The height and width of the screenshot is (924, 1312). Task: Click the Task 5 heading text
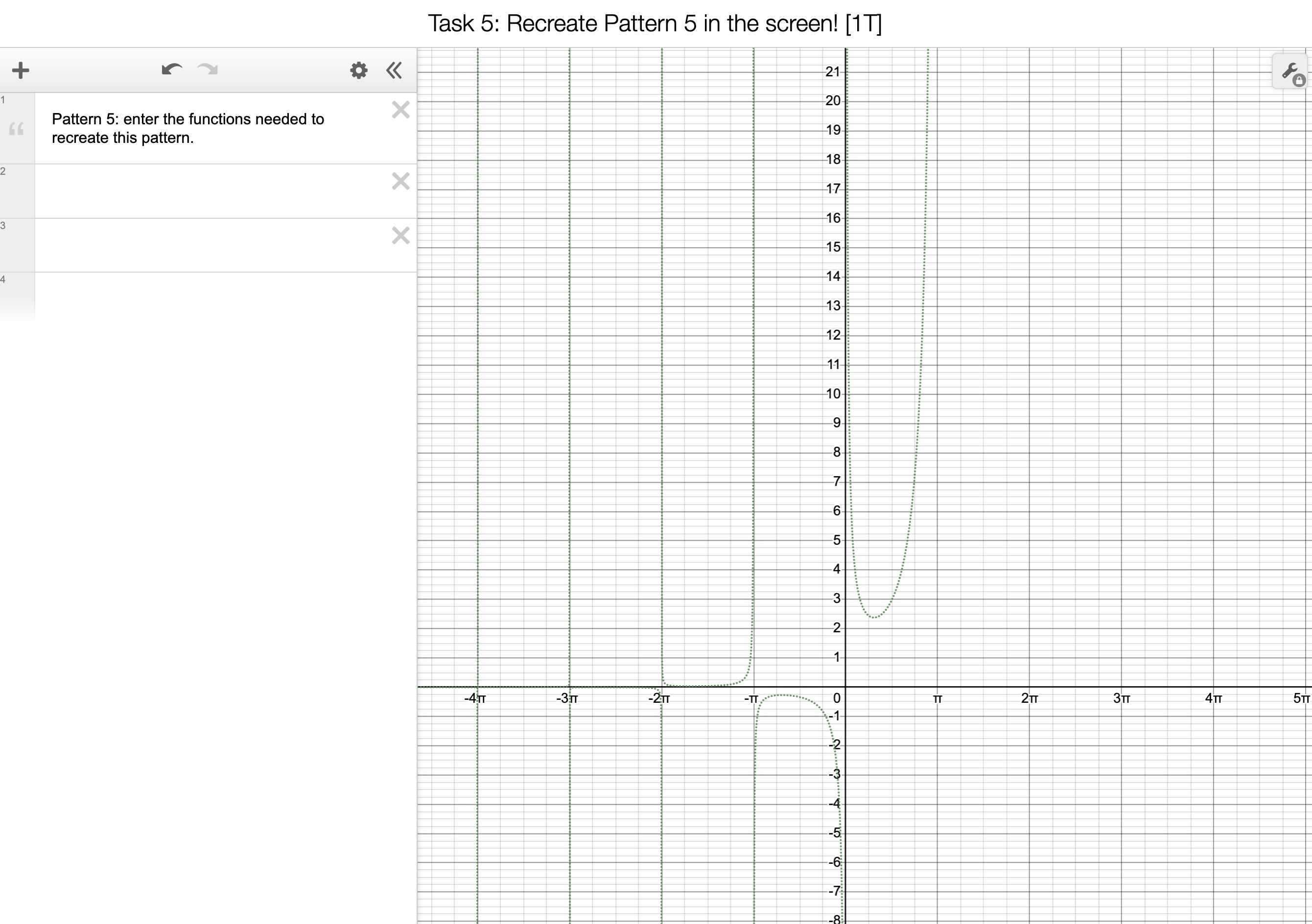coord(655,23)
